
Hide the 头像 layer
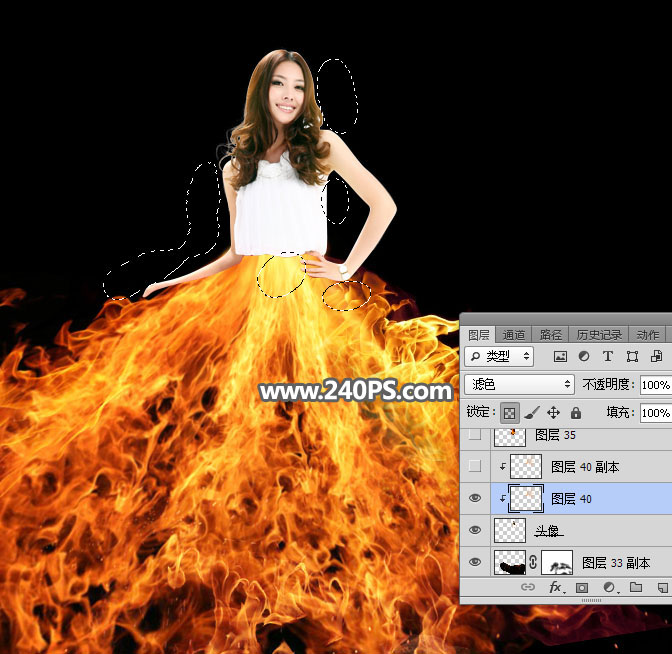475,530
